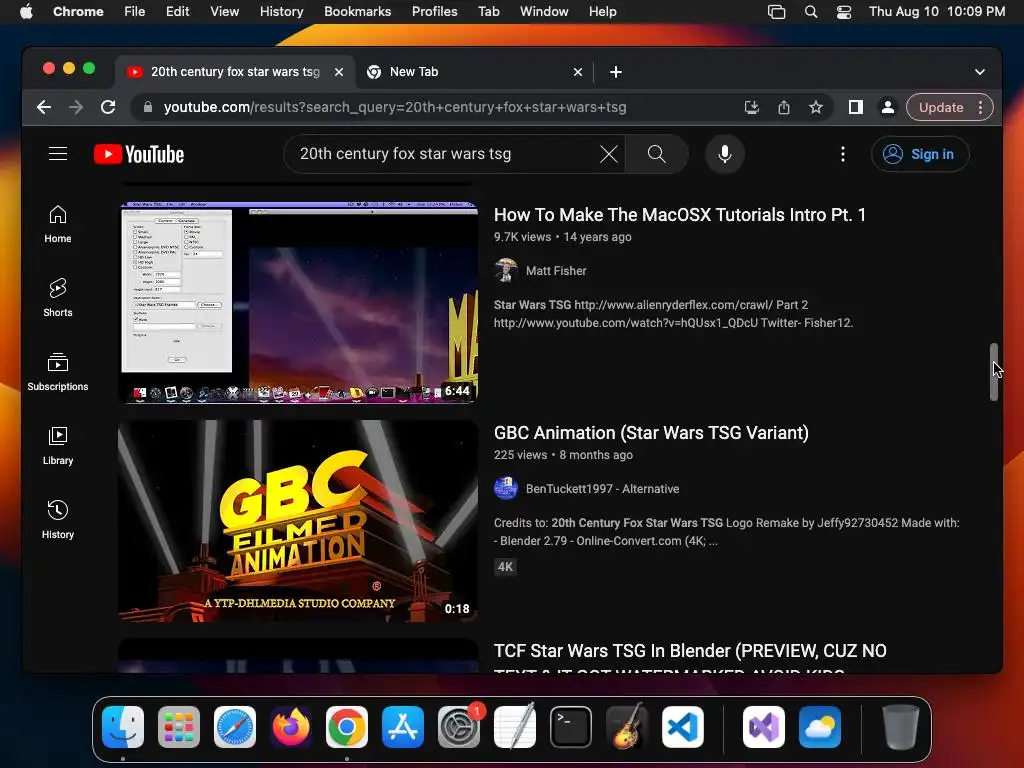Open Chrome's three-dot menu beside Update
This screenshot has width=1024, height=768.
[980, 107]
